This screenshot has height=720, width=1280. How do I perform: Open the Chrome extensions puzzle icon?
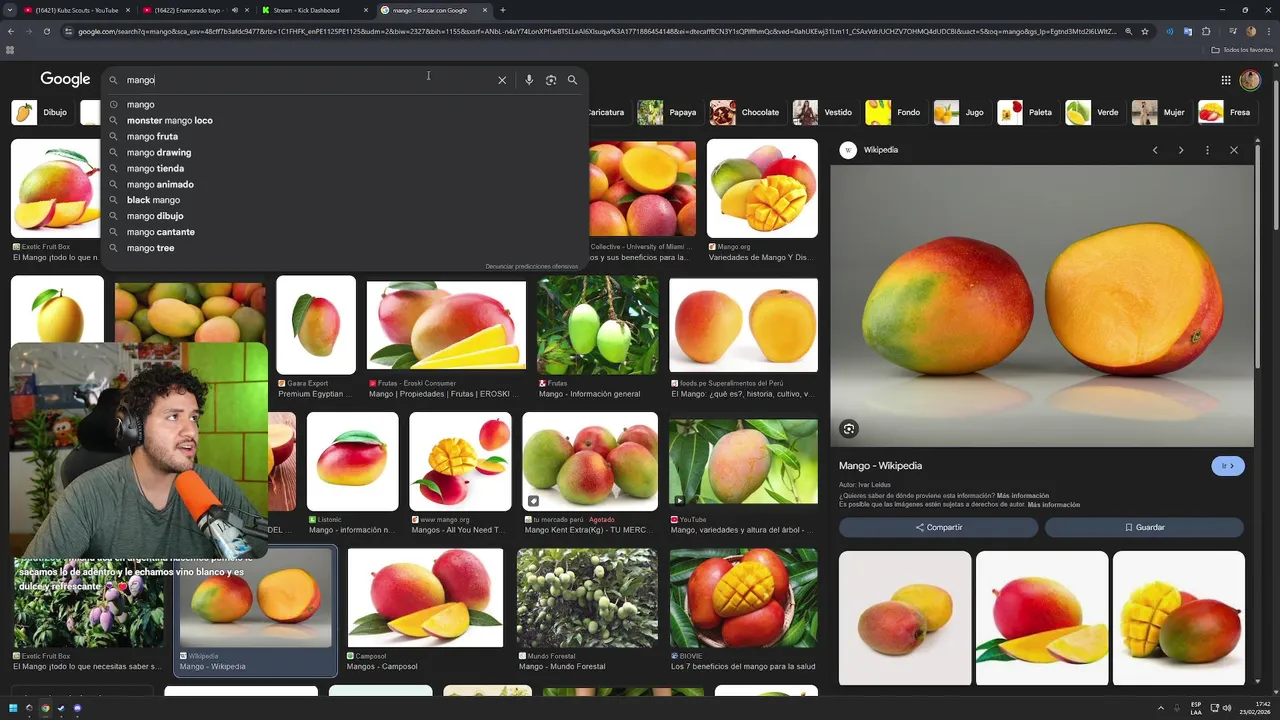point(1206,31)
